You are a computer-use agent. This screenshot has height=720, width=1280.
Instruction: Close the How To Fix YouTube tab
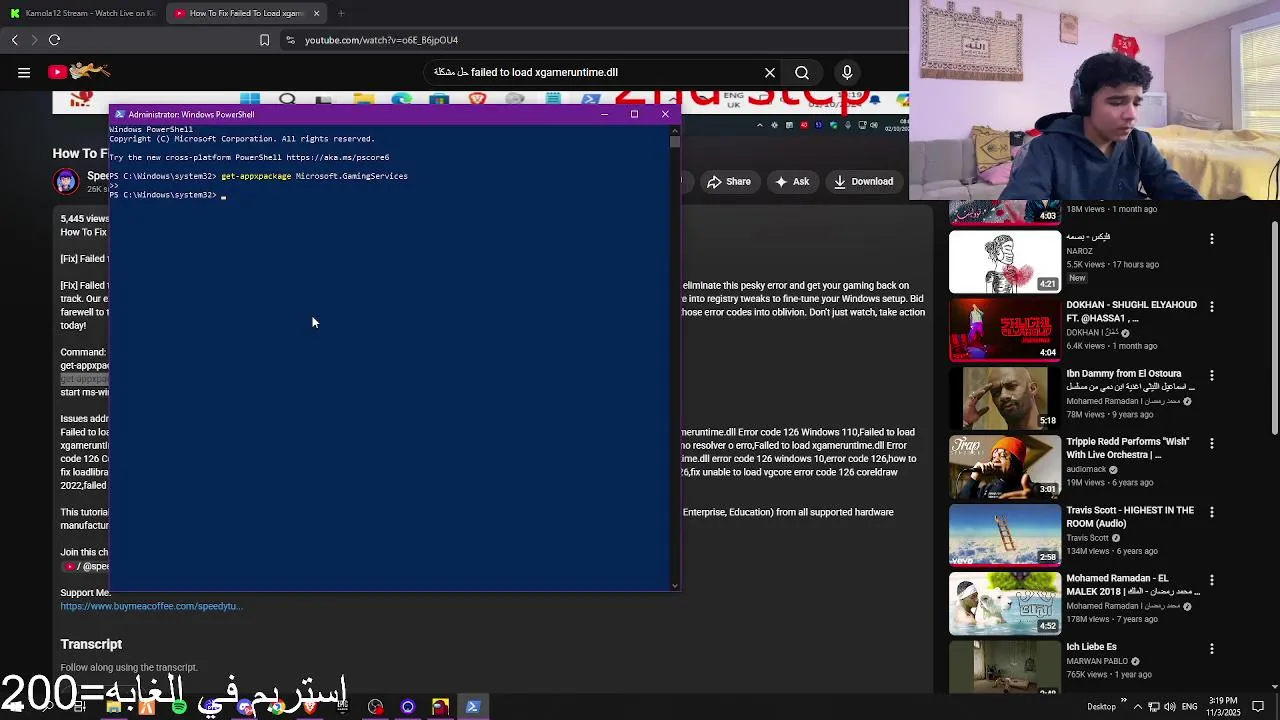317,13
